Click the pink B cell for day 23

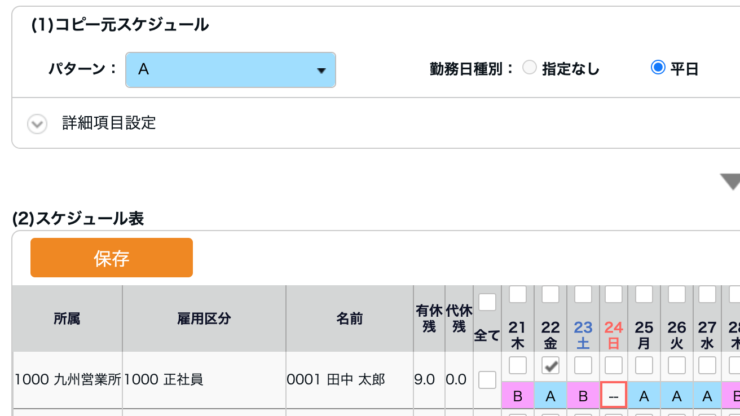pyautogui.click(x=583, y=395)
